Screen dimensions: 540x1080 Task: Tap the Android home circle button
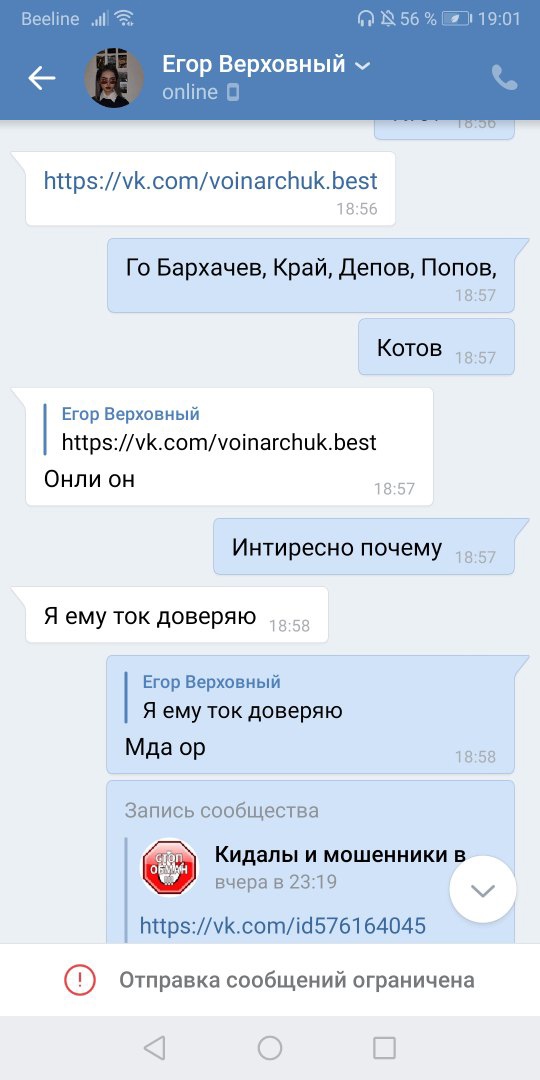pyautogui.click(x=270, y=1048)
